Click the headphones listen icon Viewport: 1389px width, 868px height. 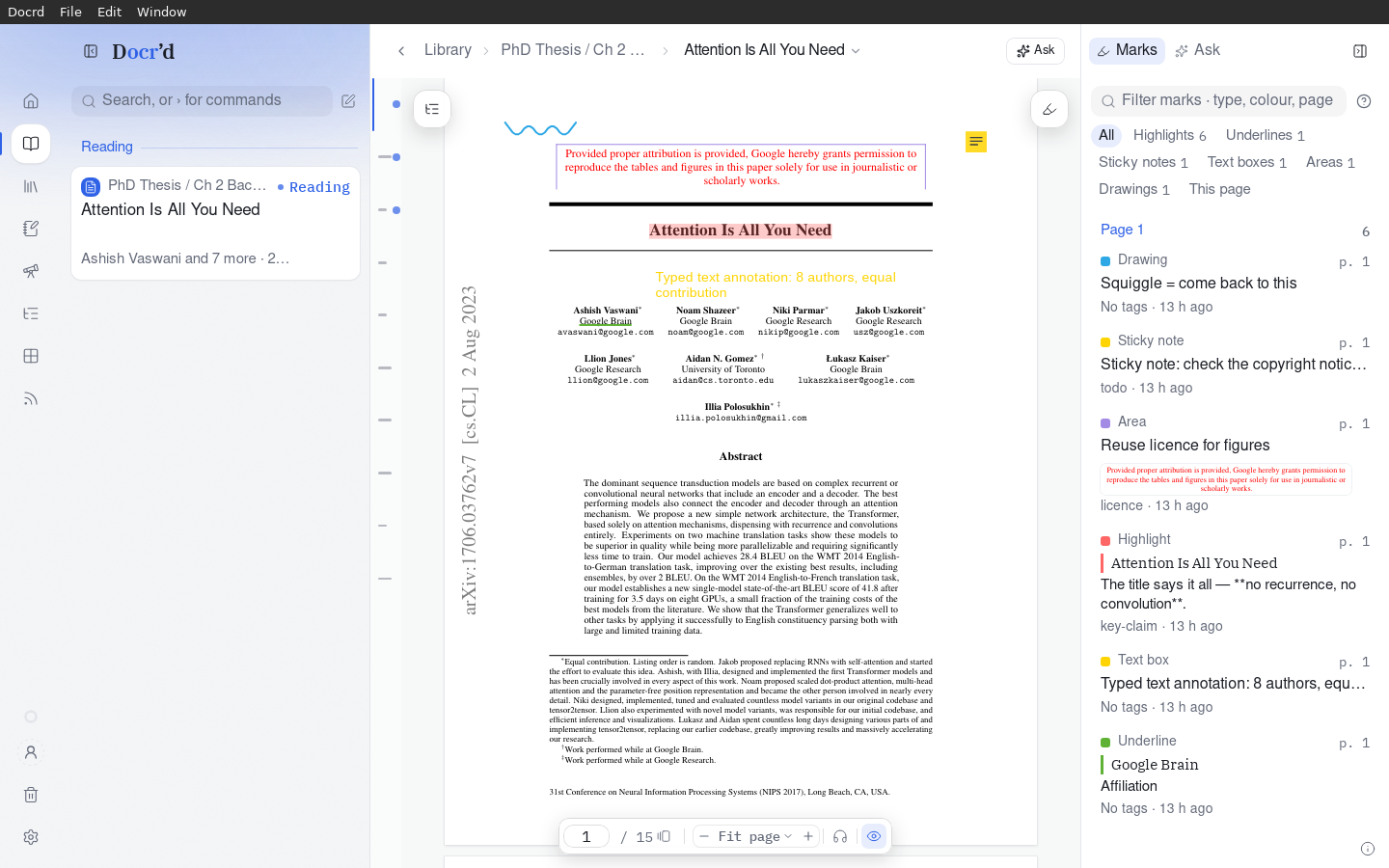tap(840, 836)
